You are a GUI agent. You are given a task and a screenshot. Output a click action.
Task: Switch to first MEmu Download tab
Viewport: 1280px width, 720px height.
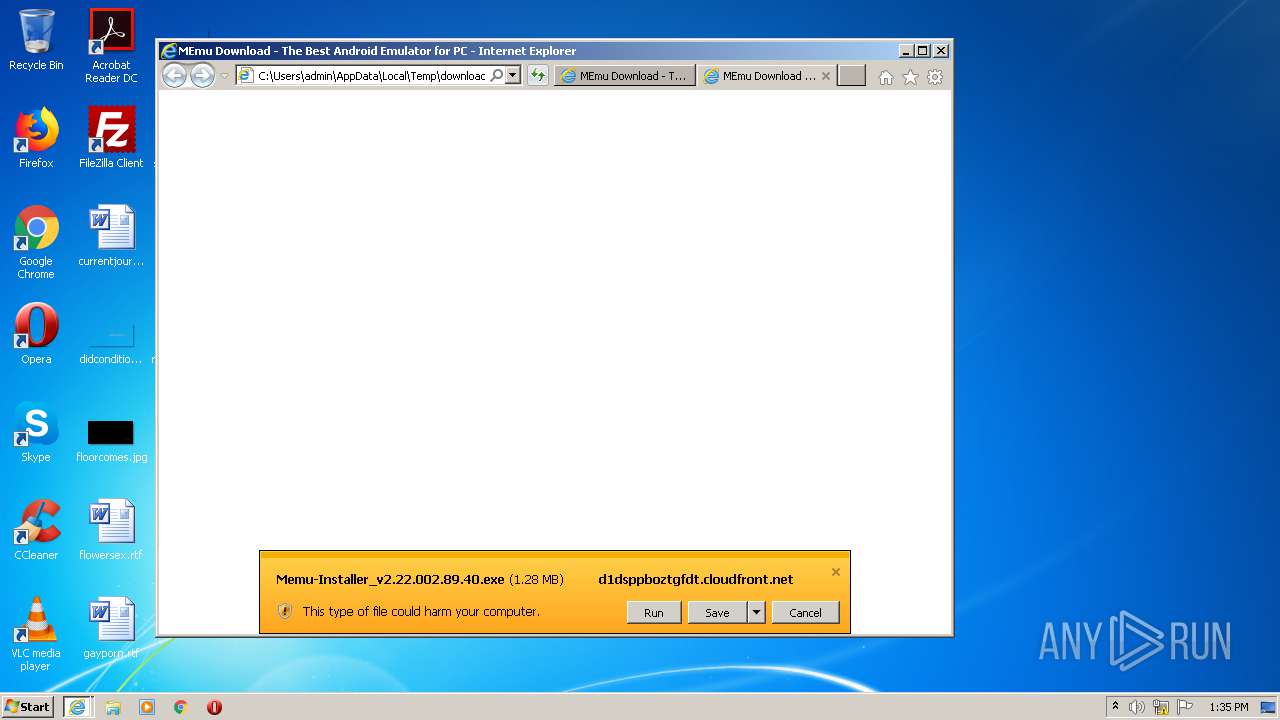[x=624, y=76]
